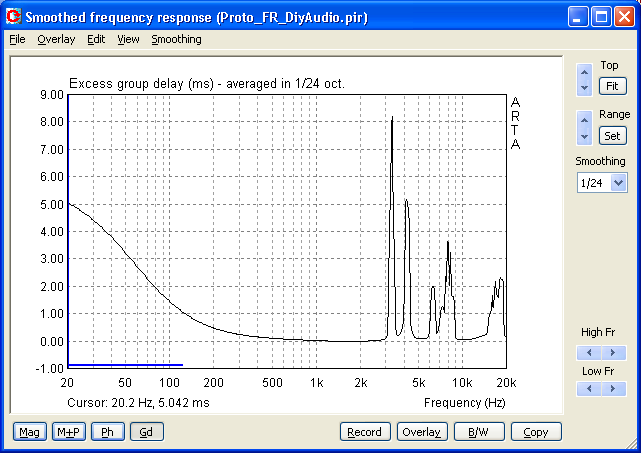Switch to M+P view
The height and width of the screenshot is (453, 641).
pos(69,432)
